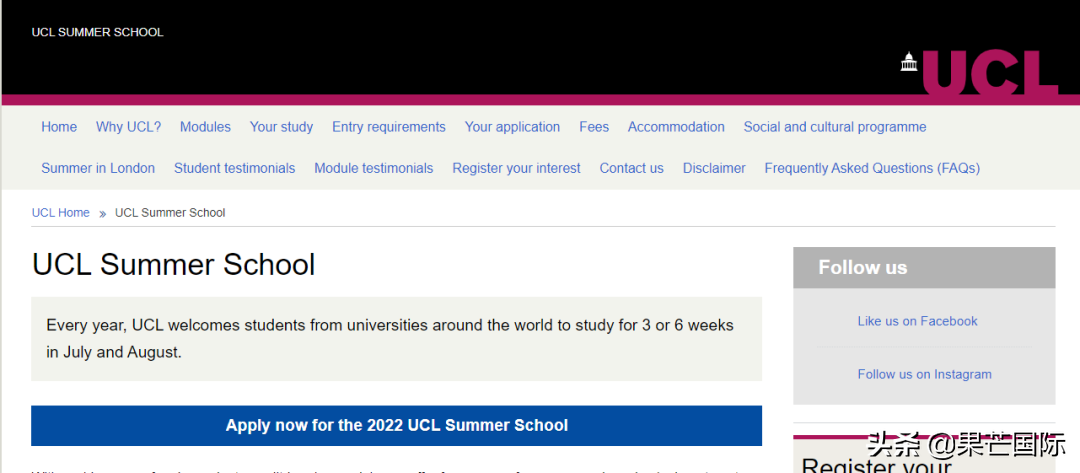Click Like us on Facebook
Viewport: 1080px width, 473px height.
coord(917,321)
